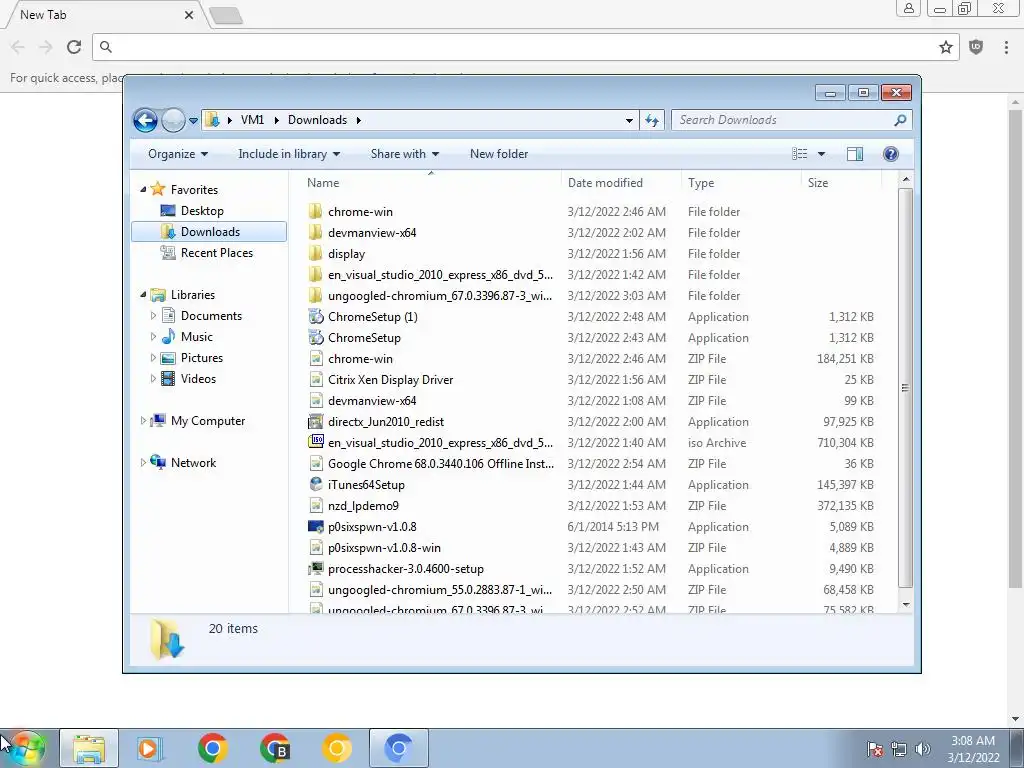Select the My Computer icon
Screen dimensions: 1024x768
(x=157, y=421)
